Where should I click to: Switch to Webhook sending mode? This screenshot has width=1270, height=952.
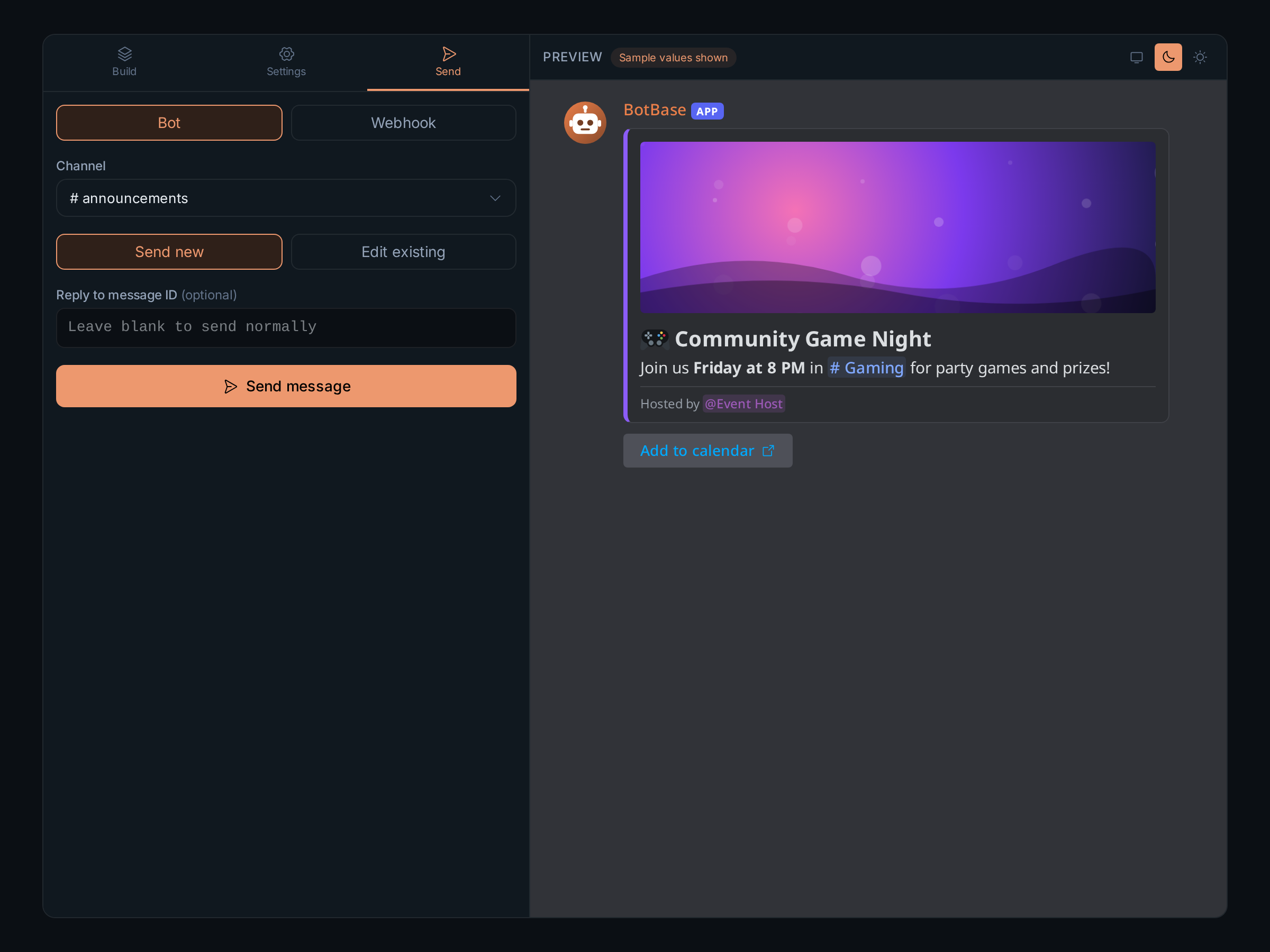404,123
